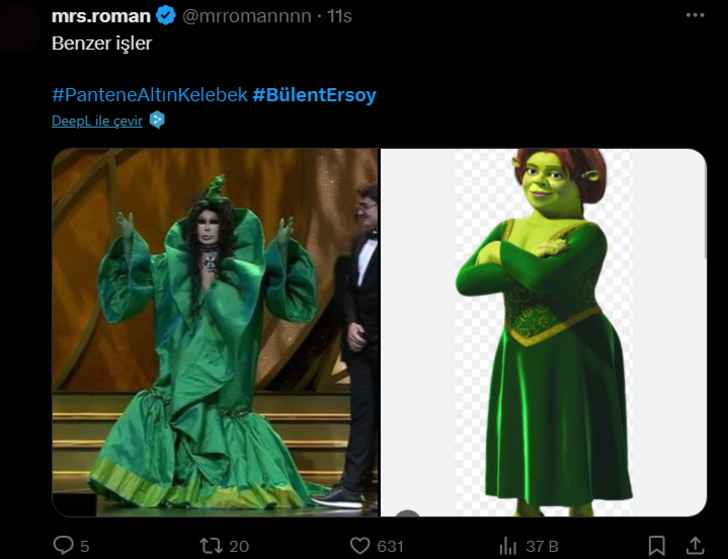Click the "DeepL ile çevir" translate link
728x559 pixels.
99,121
